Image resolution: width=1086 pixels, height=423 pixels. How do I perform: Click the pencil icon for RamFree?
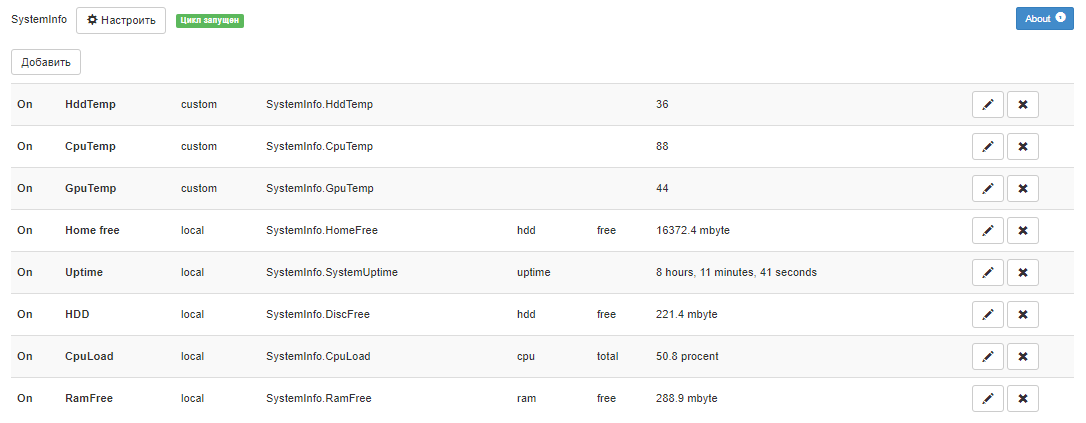pyautogui.click(x=987, y=399)
